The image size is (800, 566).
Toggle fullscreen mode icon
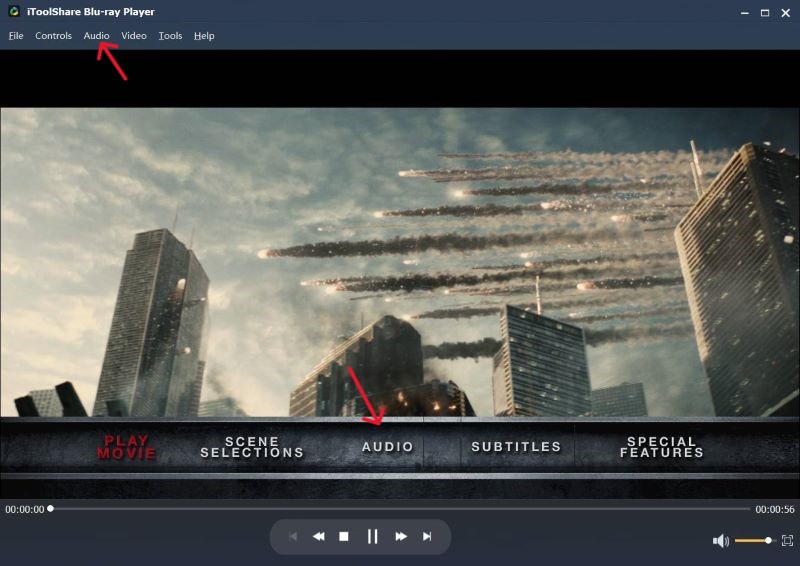(x=787, y=540)
